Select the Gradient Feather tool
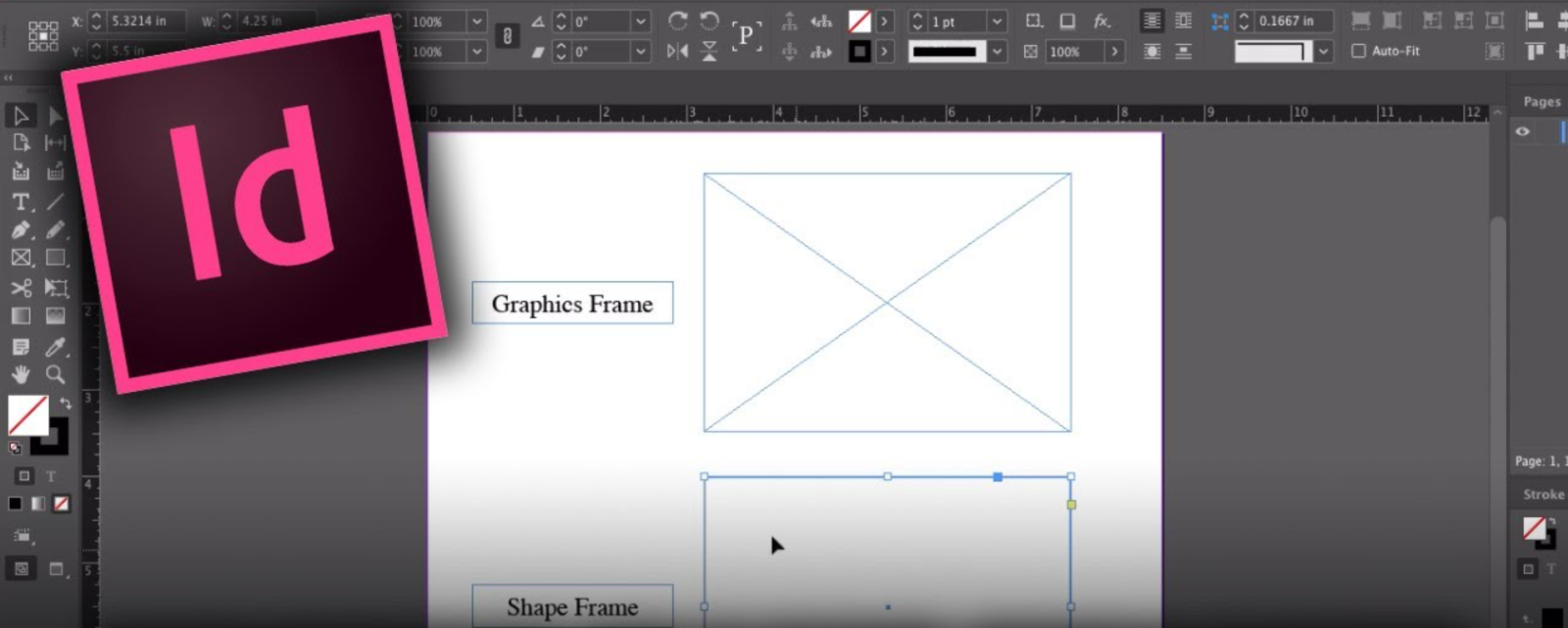The height and width of the screenshot is (628, 1568). point(56,315)
